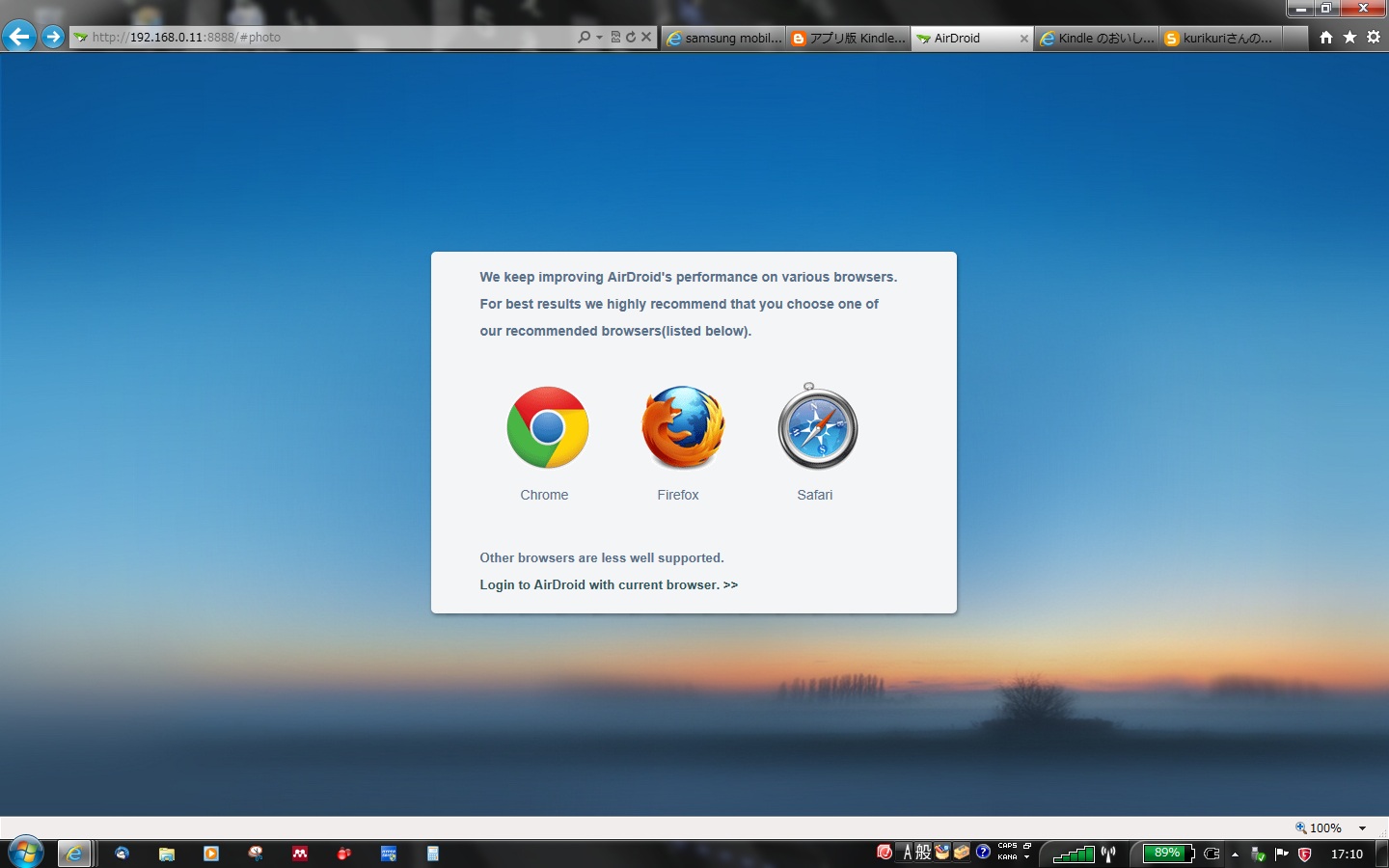
Task: Click the power plug icon
Action: click(x=1212, y=854)
